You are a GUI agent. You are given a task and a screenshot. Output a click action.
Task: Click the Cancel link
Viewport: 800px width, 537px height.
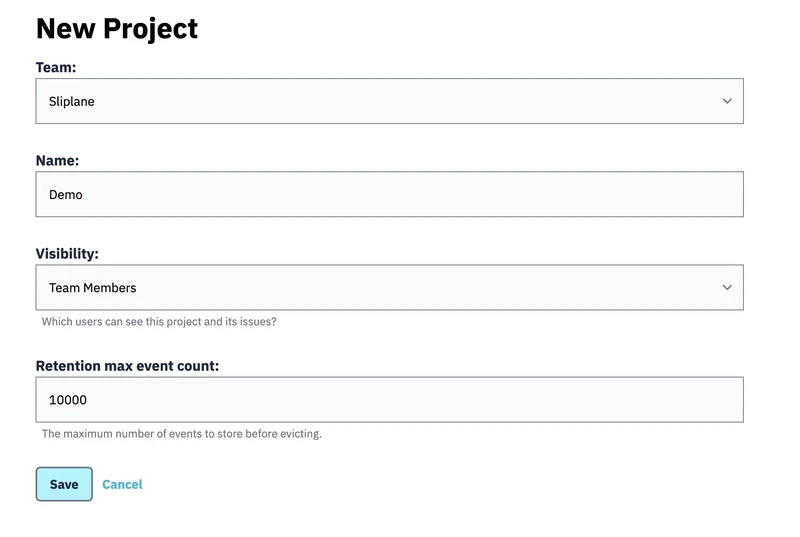[122, 484]
